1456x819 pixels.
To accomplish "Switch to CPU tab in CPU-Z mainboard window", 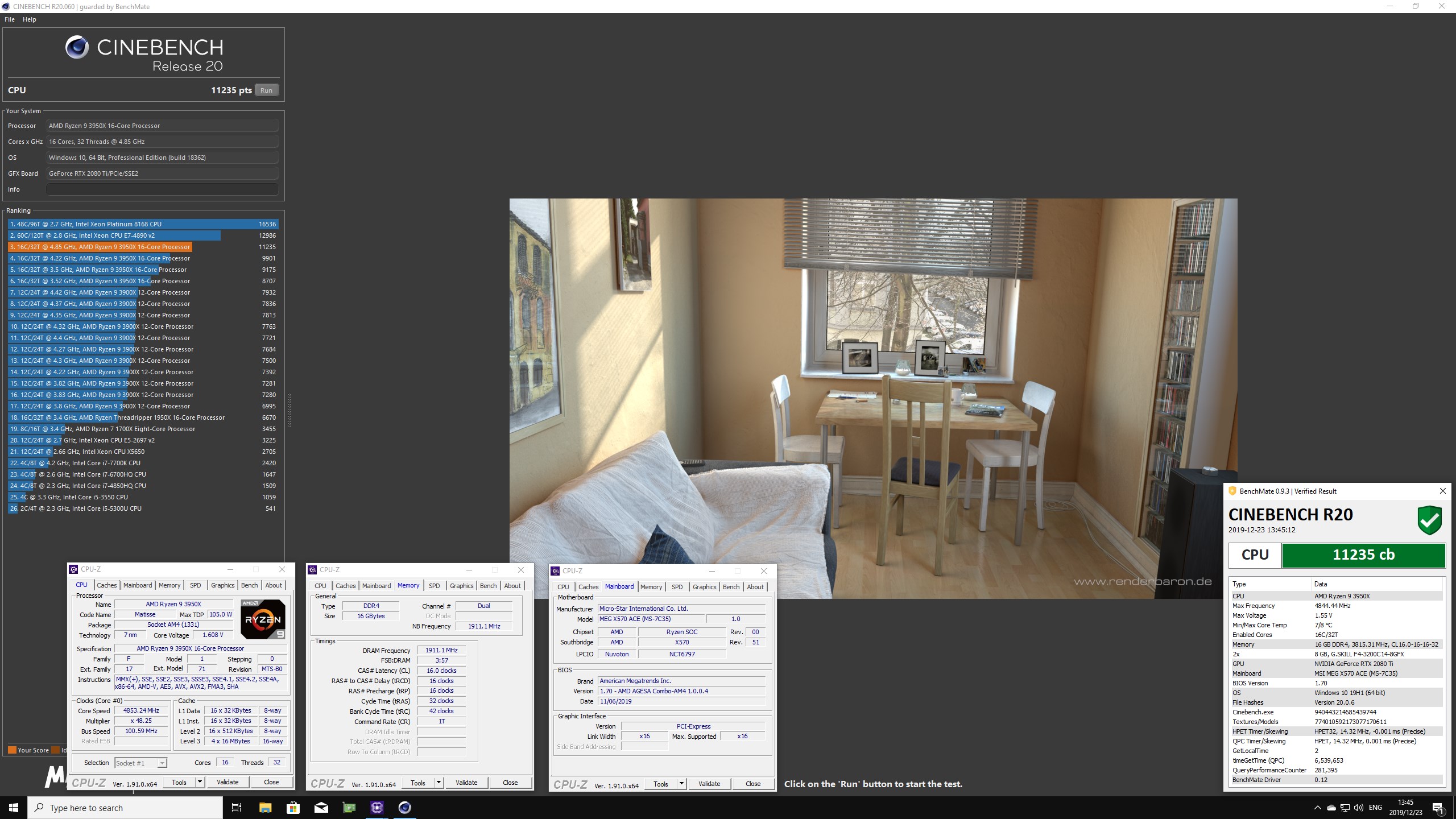I will 563,587.
